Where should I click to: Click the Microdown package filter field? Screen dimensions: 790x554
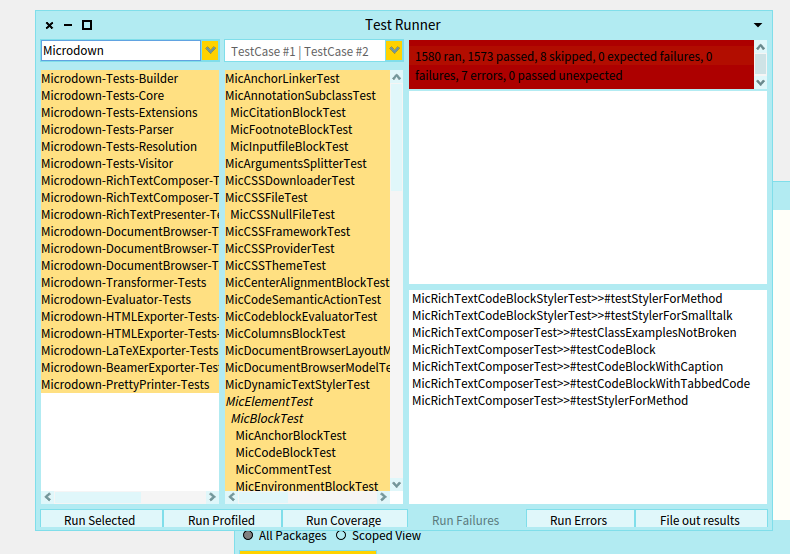click(x=121, y=50)
